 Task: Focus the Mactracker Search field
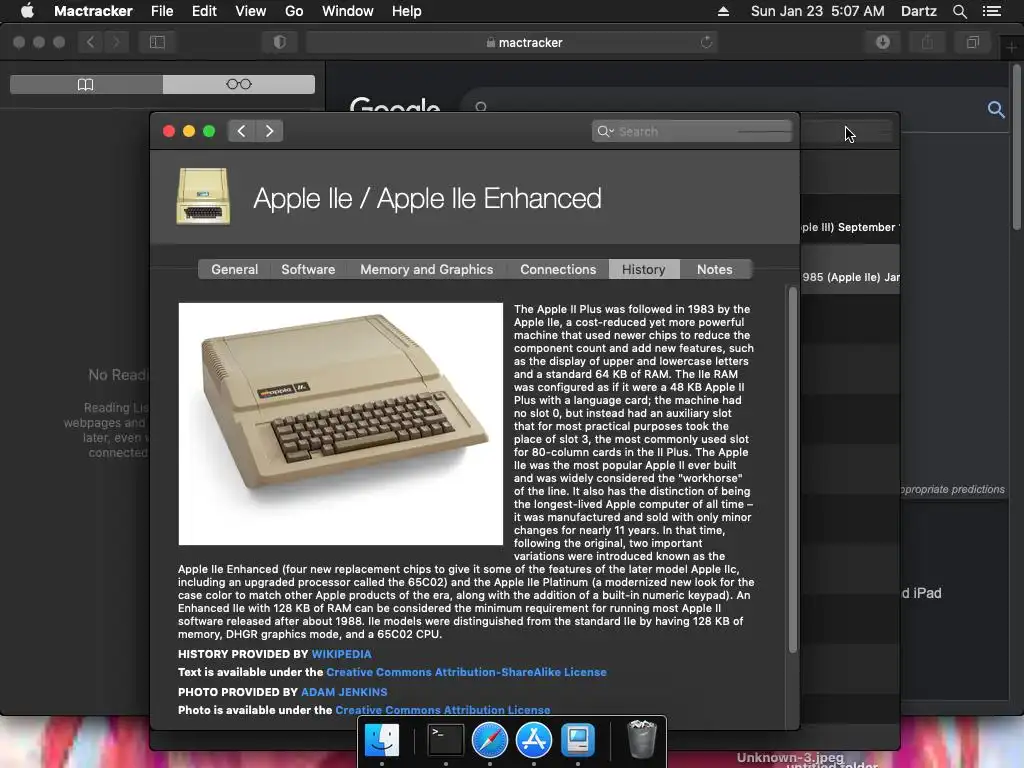(692, 131)
